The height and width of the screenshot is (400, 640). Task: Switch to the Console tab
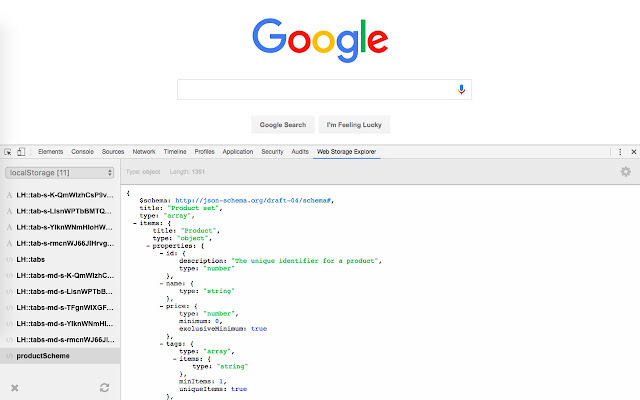(x=82, y=152)
